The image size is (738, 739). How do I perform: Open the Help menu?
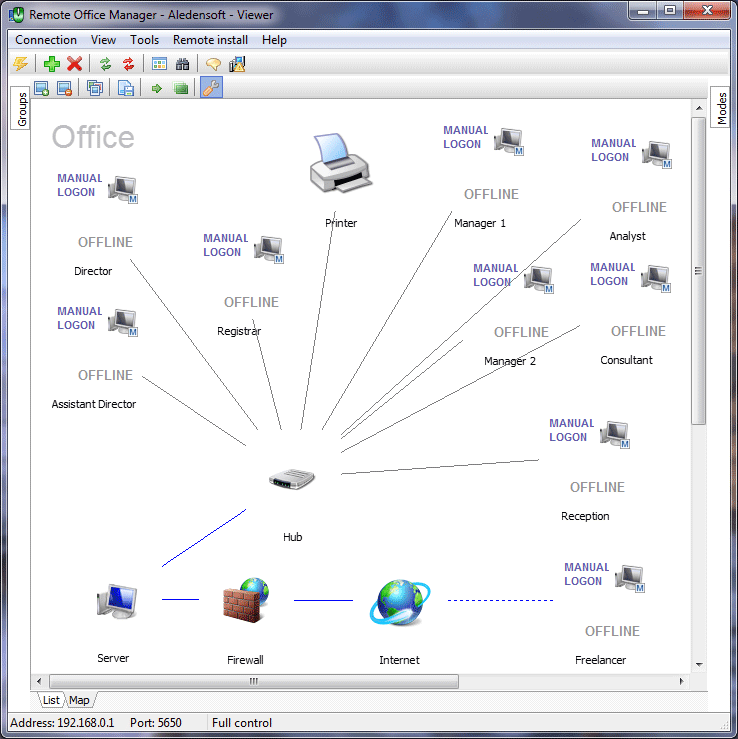pos(274,40)
